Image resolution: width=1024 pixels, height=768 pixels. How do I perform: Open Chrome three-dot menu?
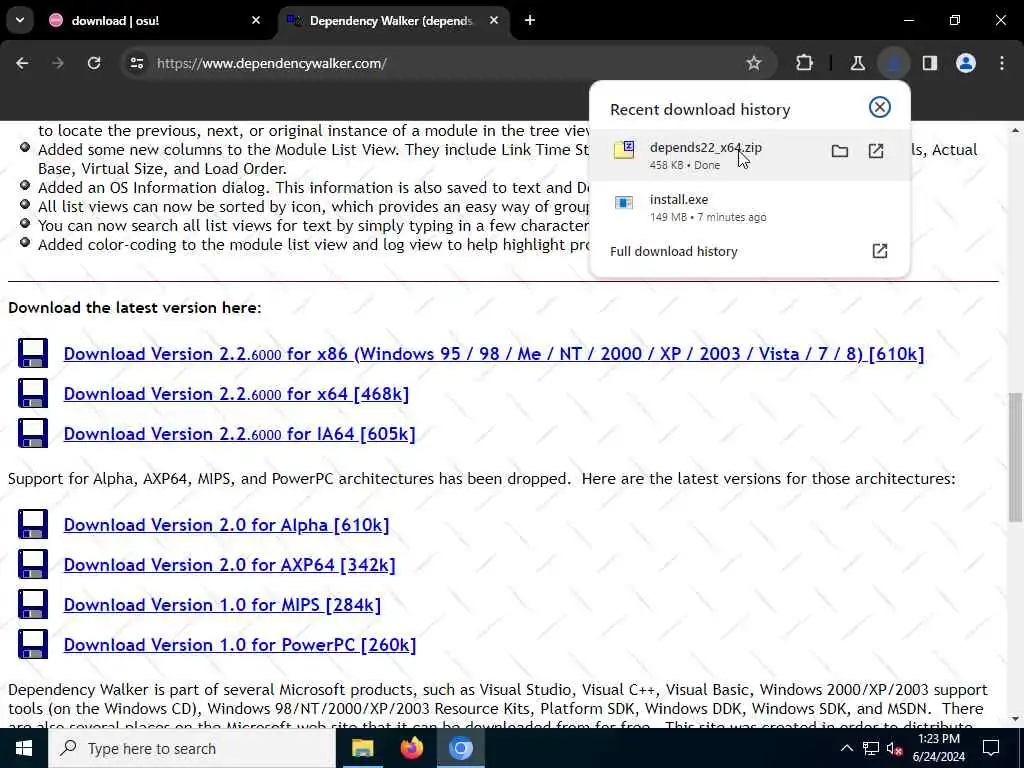tap(1002, 63)
